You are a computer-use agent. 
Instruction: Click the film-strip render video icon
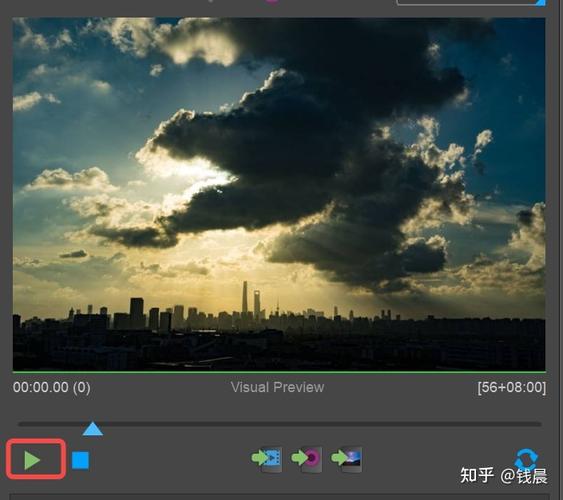[267, 458]
